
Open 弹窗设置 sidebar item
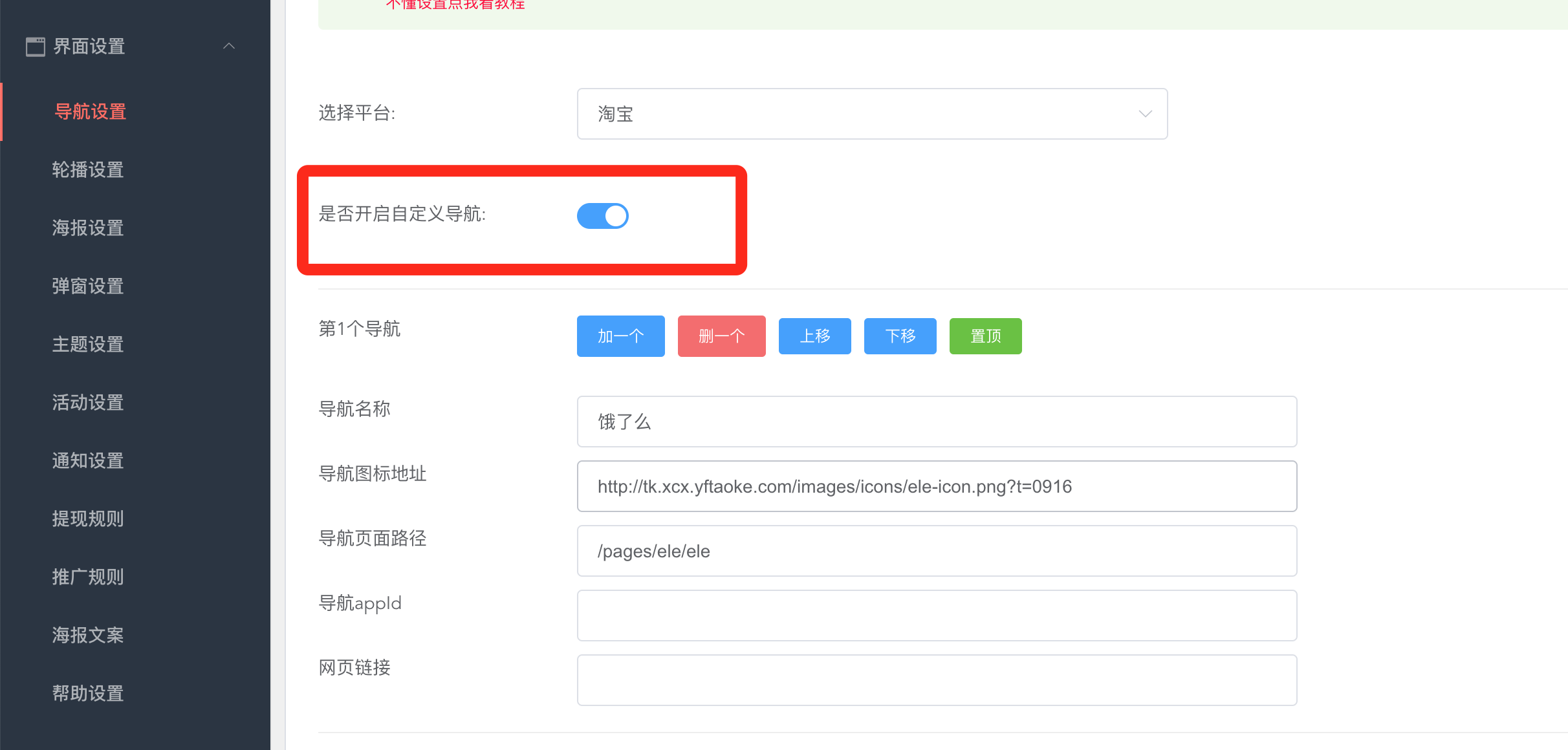tap(88, 286)
